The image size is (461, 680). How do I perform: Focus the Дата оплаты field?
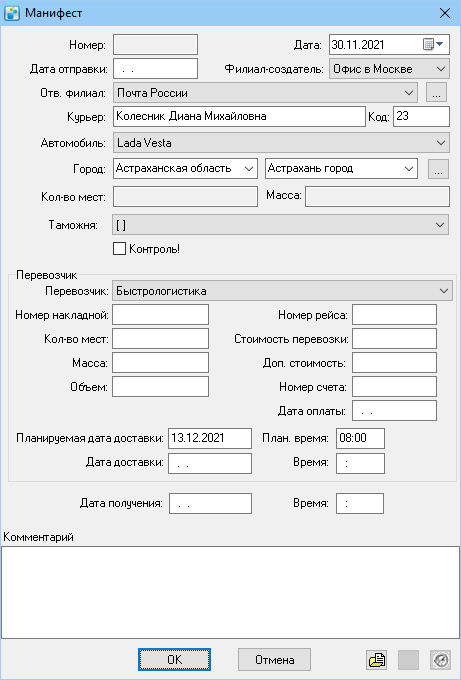[x=394, y=411]
